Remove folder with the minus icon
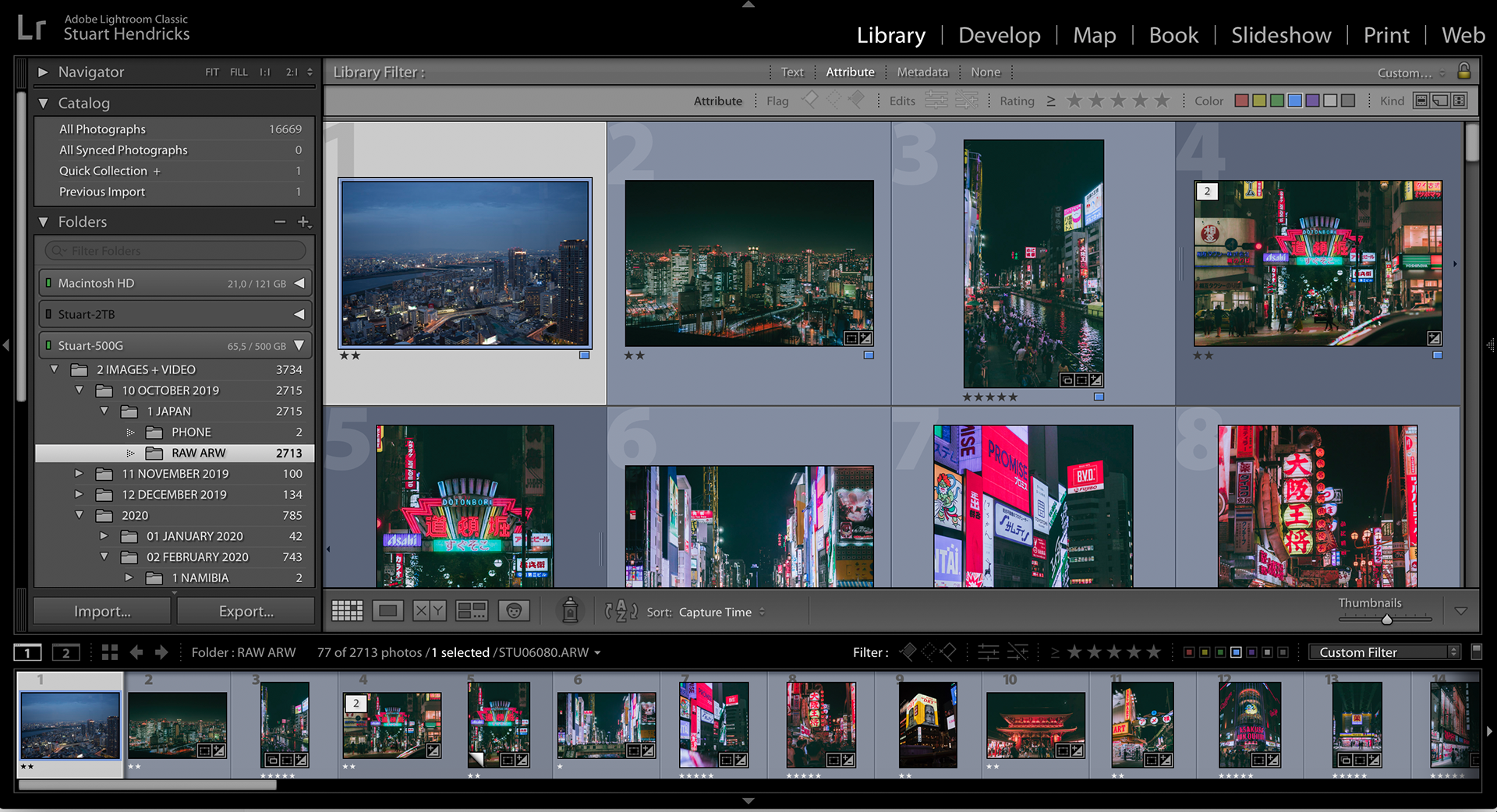 point(280,222)
